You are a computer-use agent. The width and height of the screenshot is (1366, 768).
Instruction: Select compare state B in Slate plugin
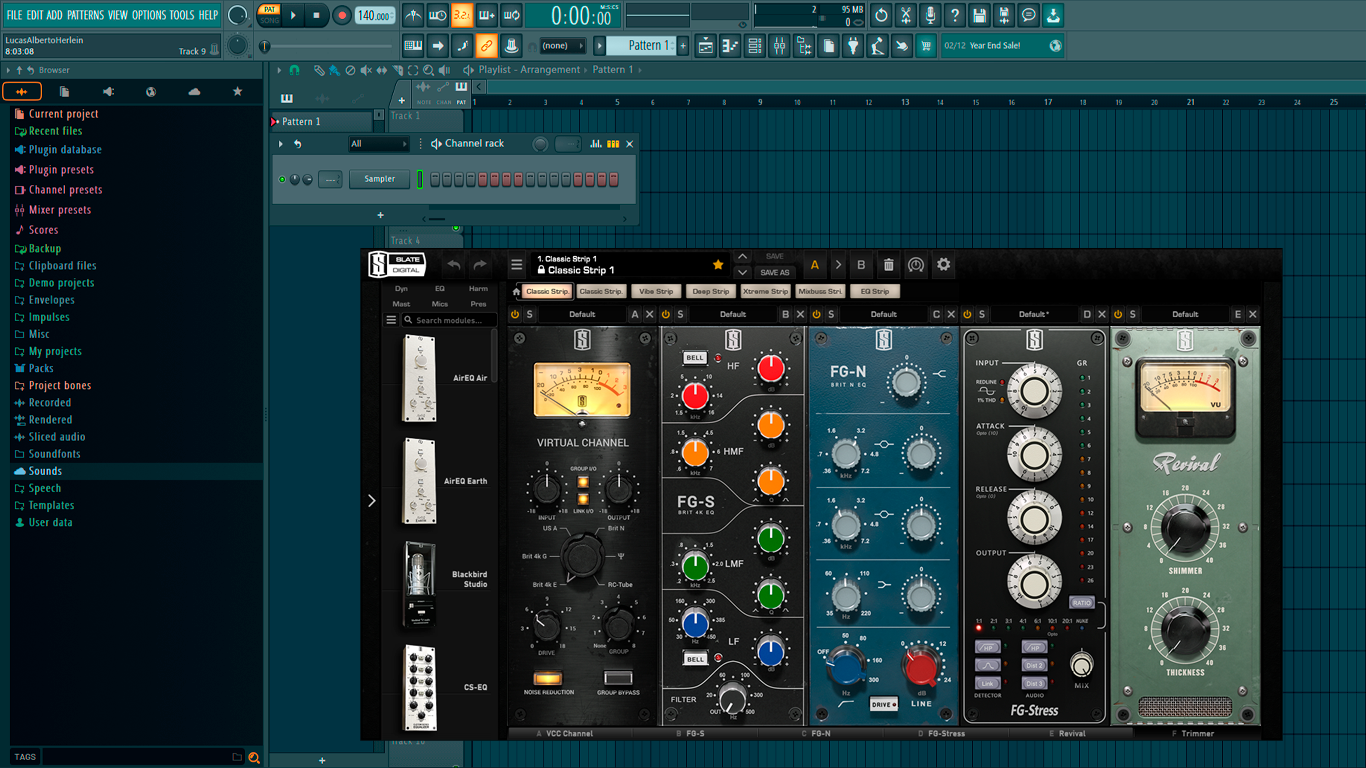[x=861, y=265]
